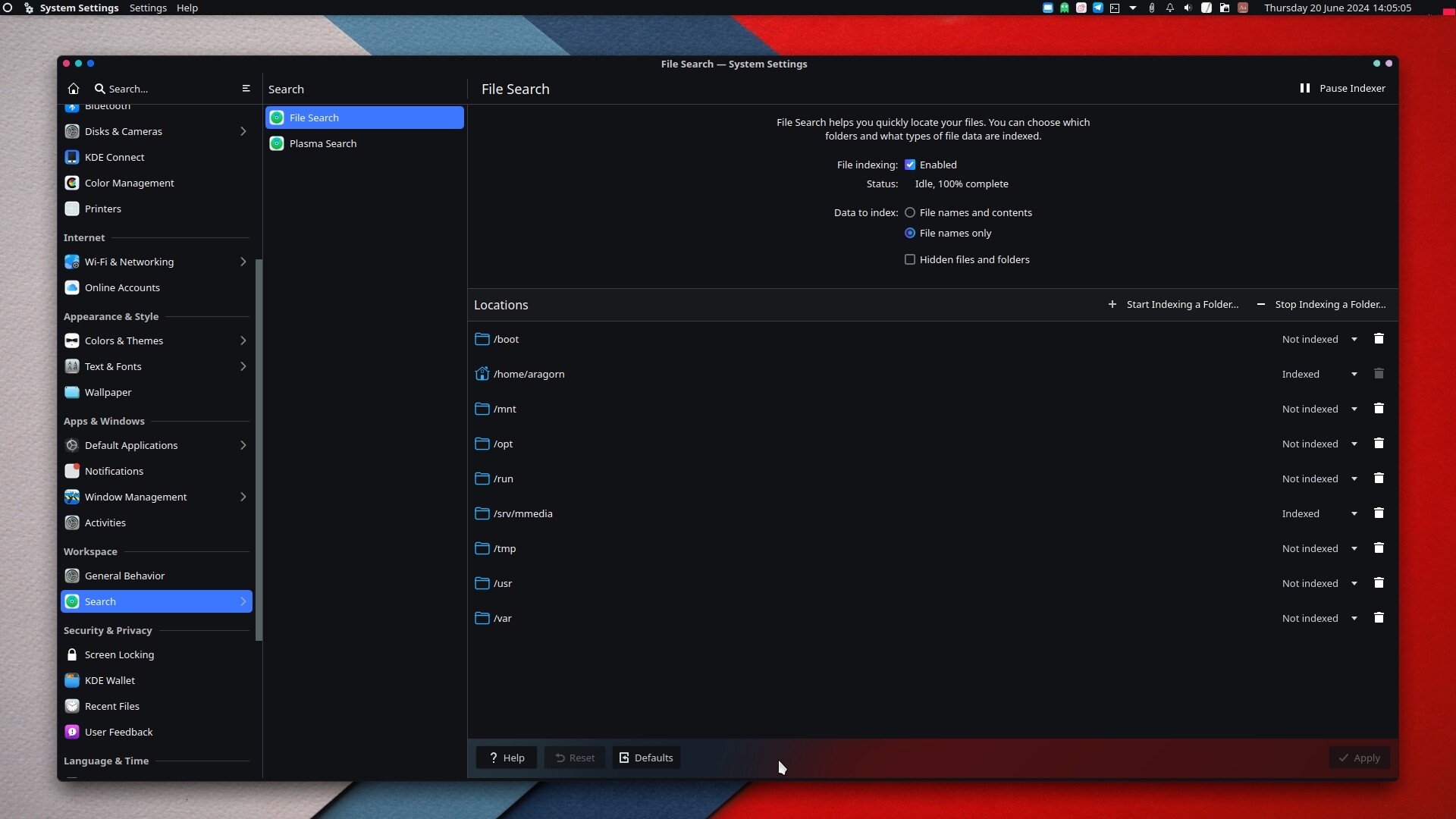Click Start Indexing a Folder button
The height and width of the screenshot is (819, 1456).
[x=1173, y=304]
